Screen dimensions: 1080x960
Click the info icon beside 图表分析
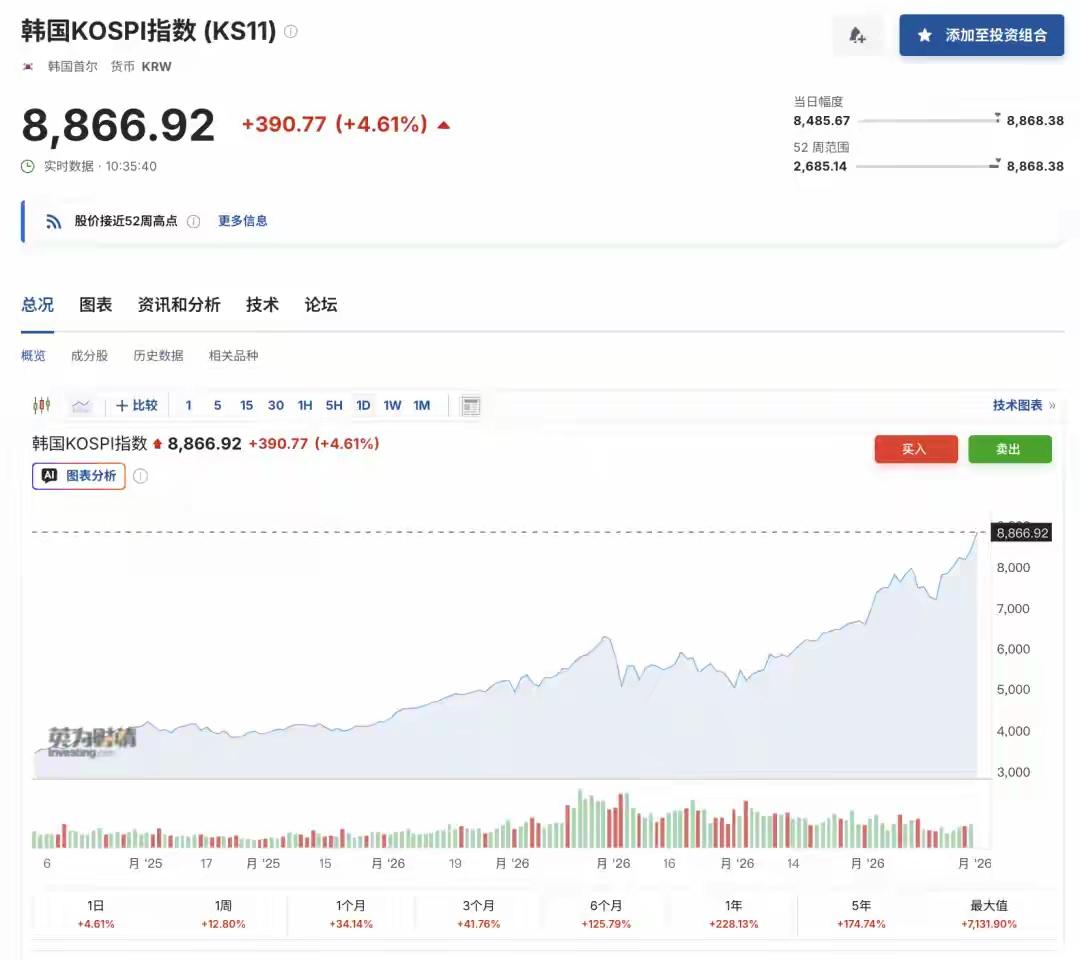[141, 476]
